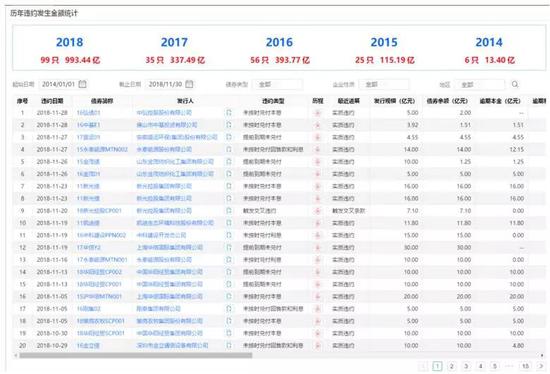The width and height of the screenshot is (550, 374).
Task: Click the magnifier search icon beside filters
Action: (x=515, y=84)
